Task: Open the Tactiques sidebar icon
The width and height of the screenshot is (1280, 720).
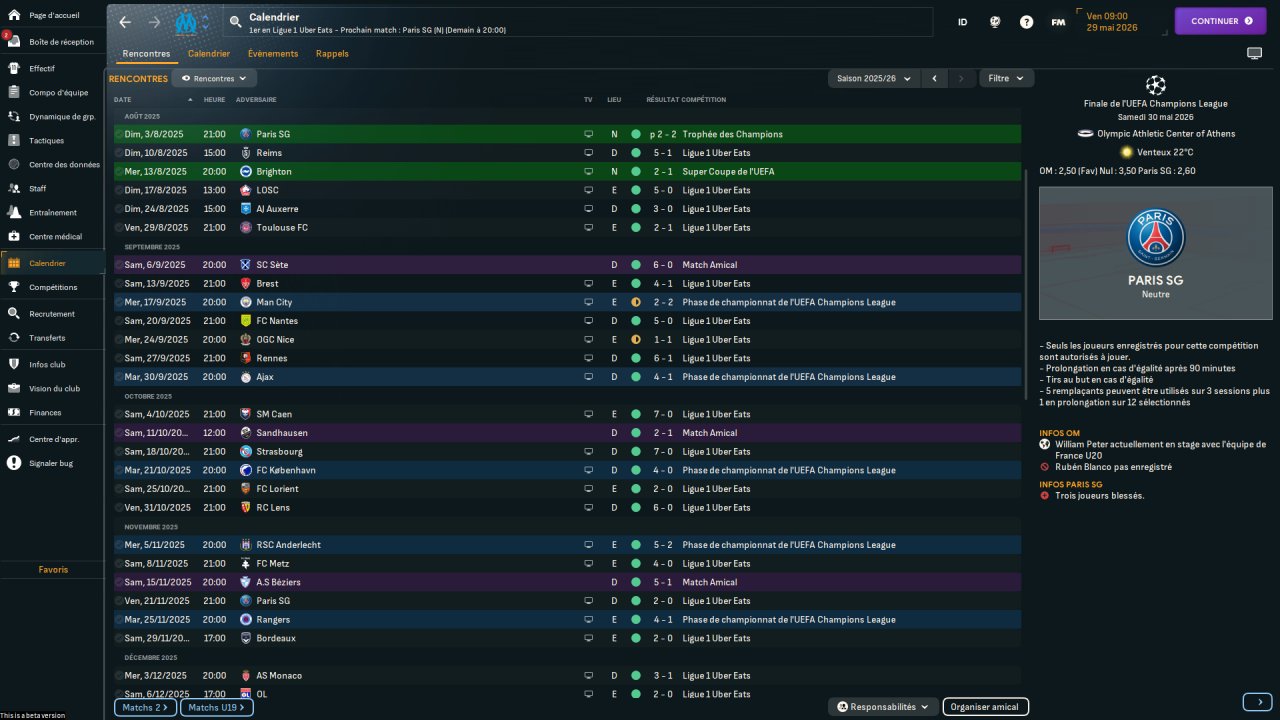Action: pos(14,140)
